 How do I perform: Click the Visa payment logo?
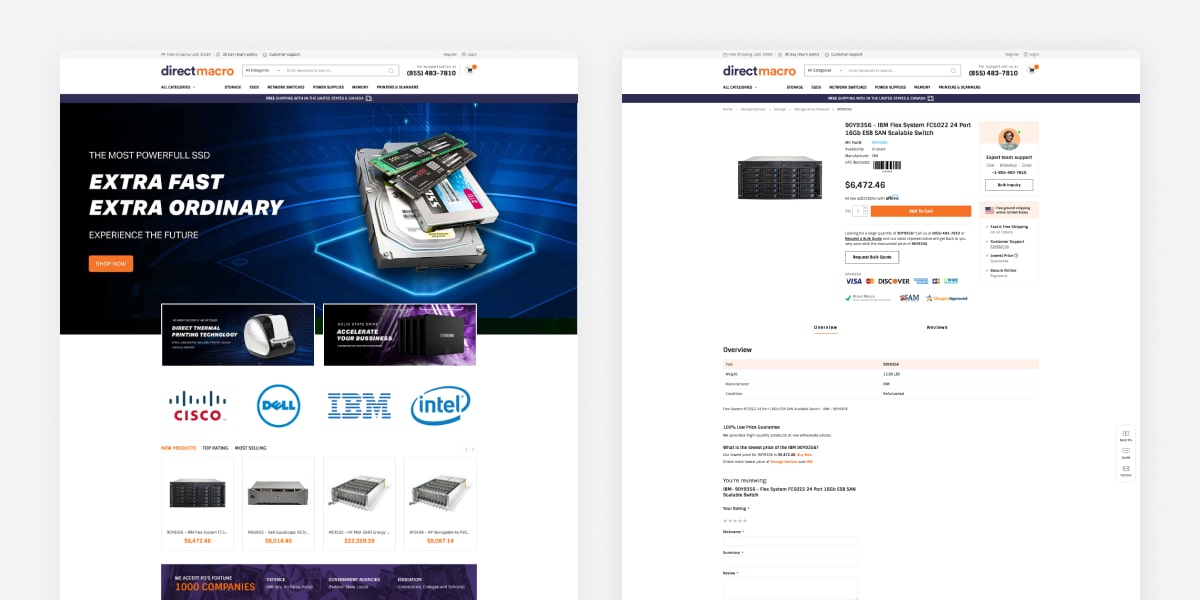(853, 281)
